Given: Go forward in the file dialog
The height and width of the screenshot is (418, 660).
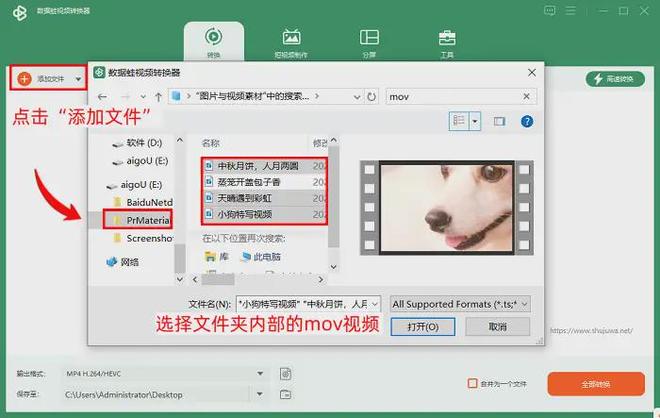Looking at the screenshot, I should point(125,97).
